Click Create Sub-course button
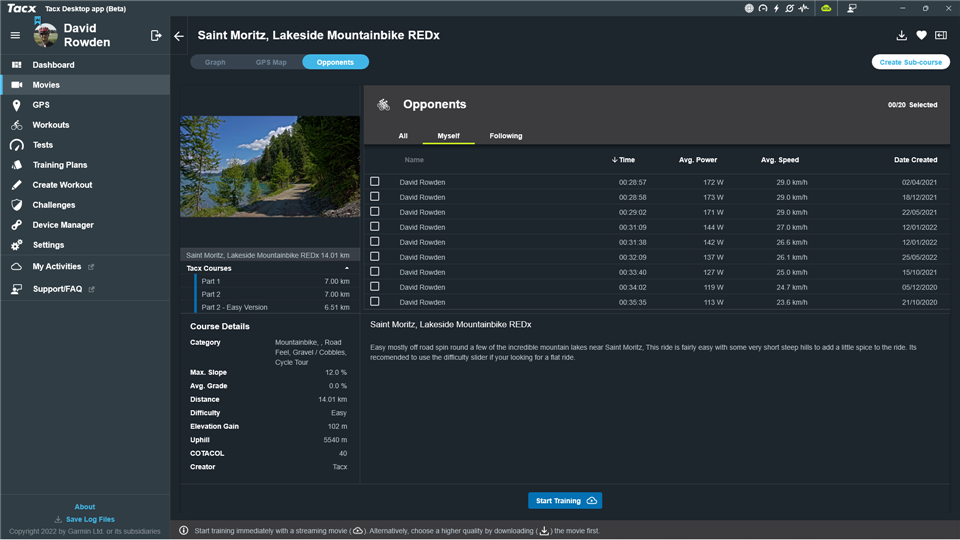Screen dimensions: 960x540 coord(910,62)
